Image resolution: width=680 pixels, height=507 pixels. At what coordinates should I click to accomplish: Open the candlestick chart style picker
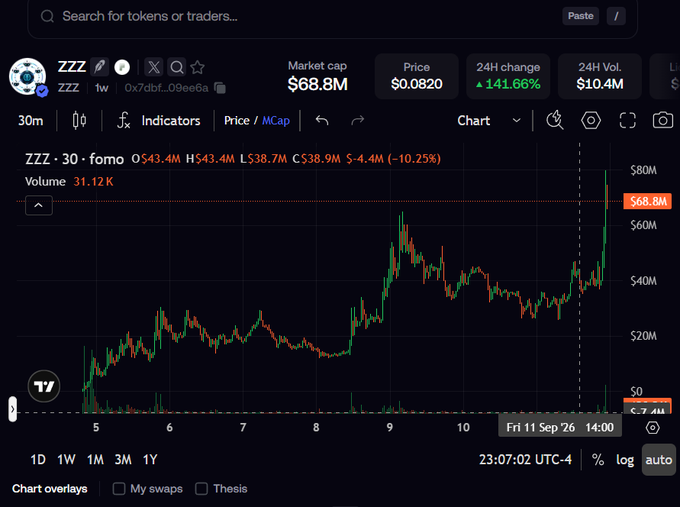[79, 120]
